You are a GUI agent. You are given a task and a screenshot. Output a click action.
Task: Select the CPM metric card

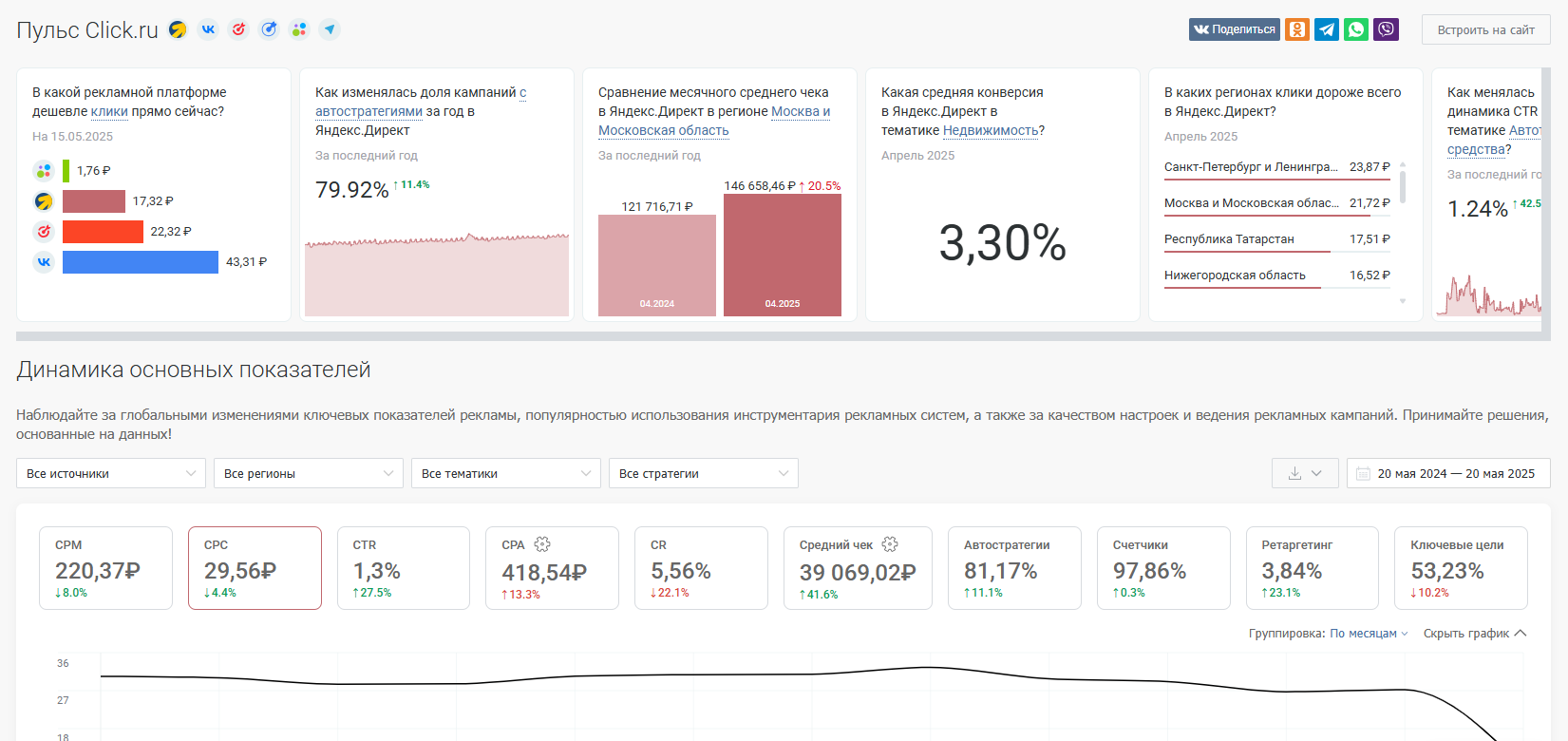coord(105,568)
